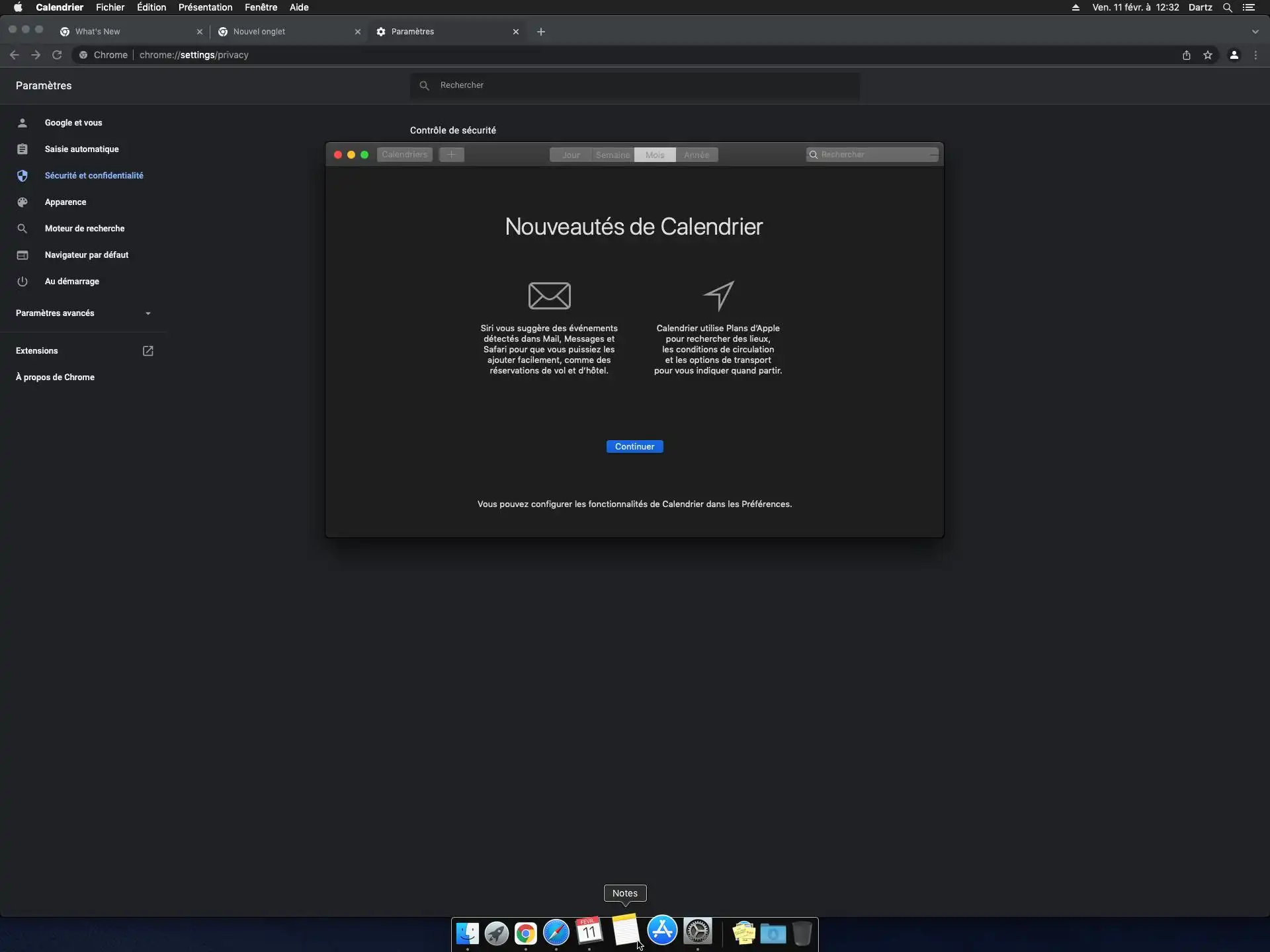Select Semaine view in Calendar
This screenshot has width=1270, height=952.
(613, 155)
